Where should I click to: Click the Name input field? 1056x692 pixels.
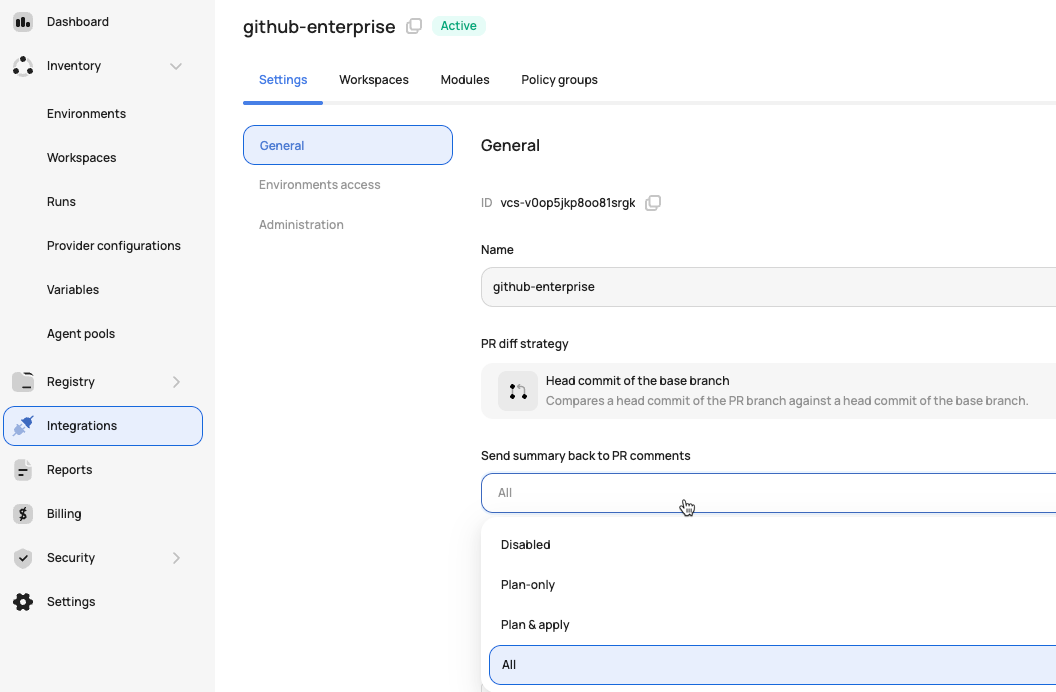768,287
